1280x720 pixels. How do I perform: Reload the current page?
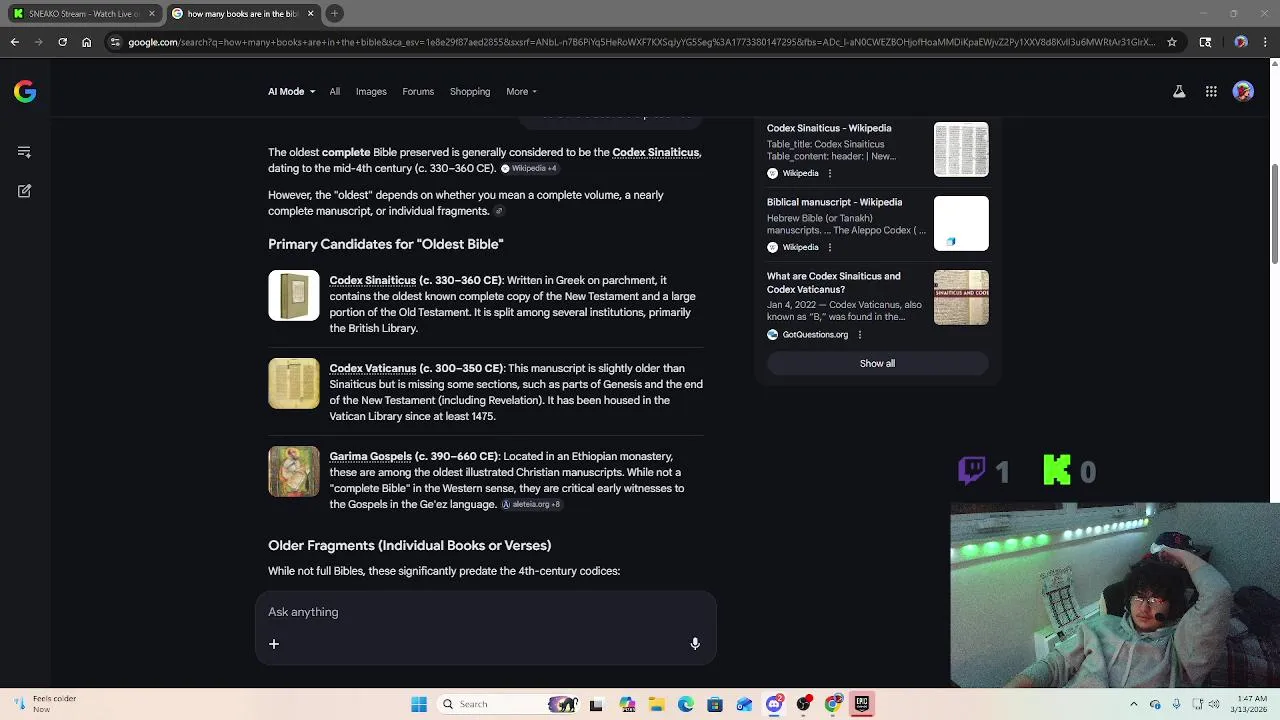pyautogui.click(x=62, y=42)
